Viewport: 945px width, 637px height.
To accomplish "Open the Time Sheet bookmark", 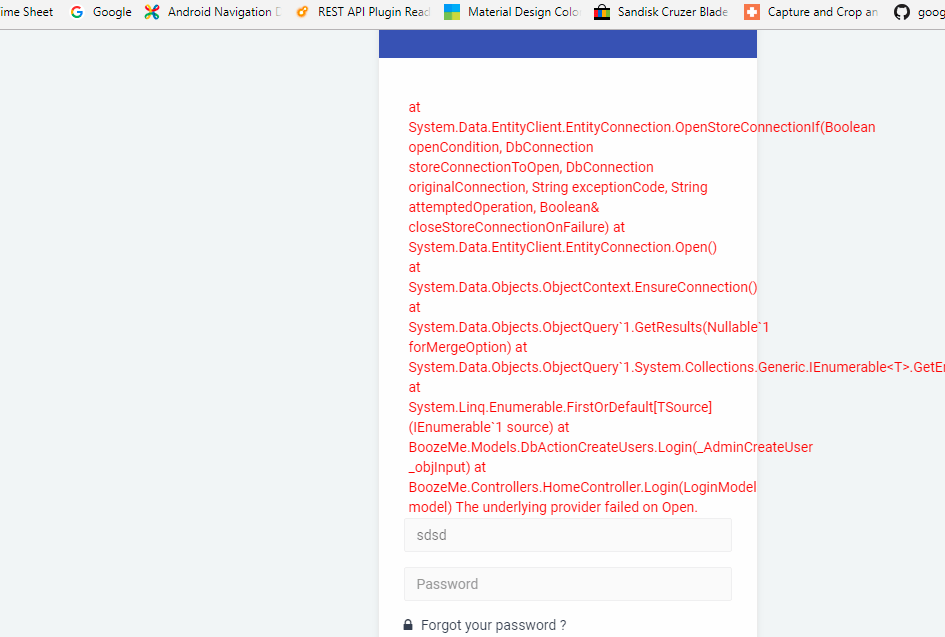I will coord(27,12).
